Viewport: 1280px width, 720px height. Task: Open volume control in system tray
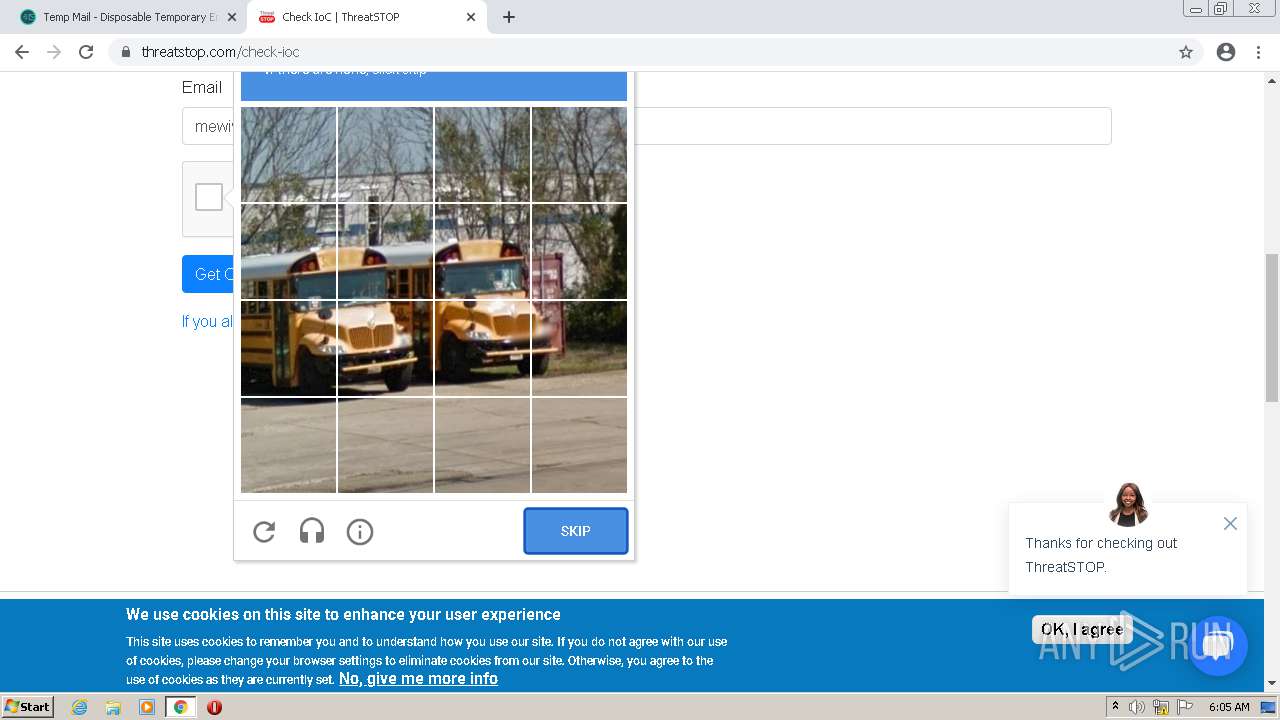pyautogui.click(x=1137, y=707)
